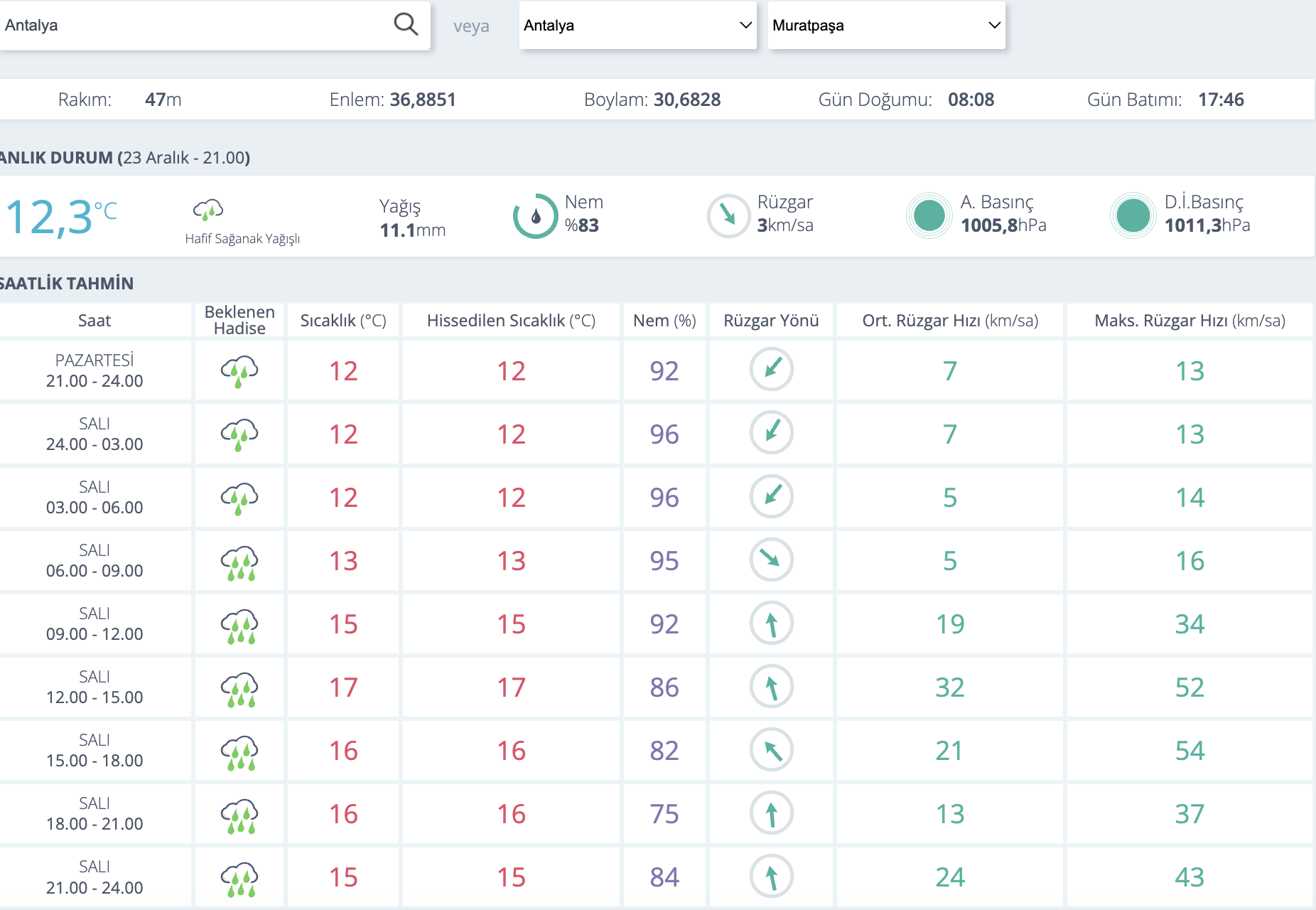Screen dimensions: 1316x910
Task: Click the Yağış 11.1mm value
Action: [412, 230]
